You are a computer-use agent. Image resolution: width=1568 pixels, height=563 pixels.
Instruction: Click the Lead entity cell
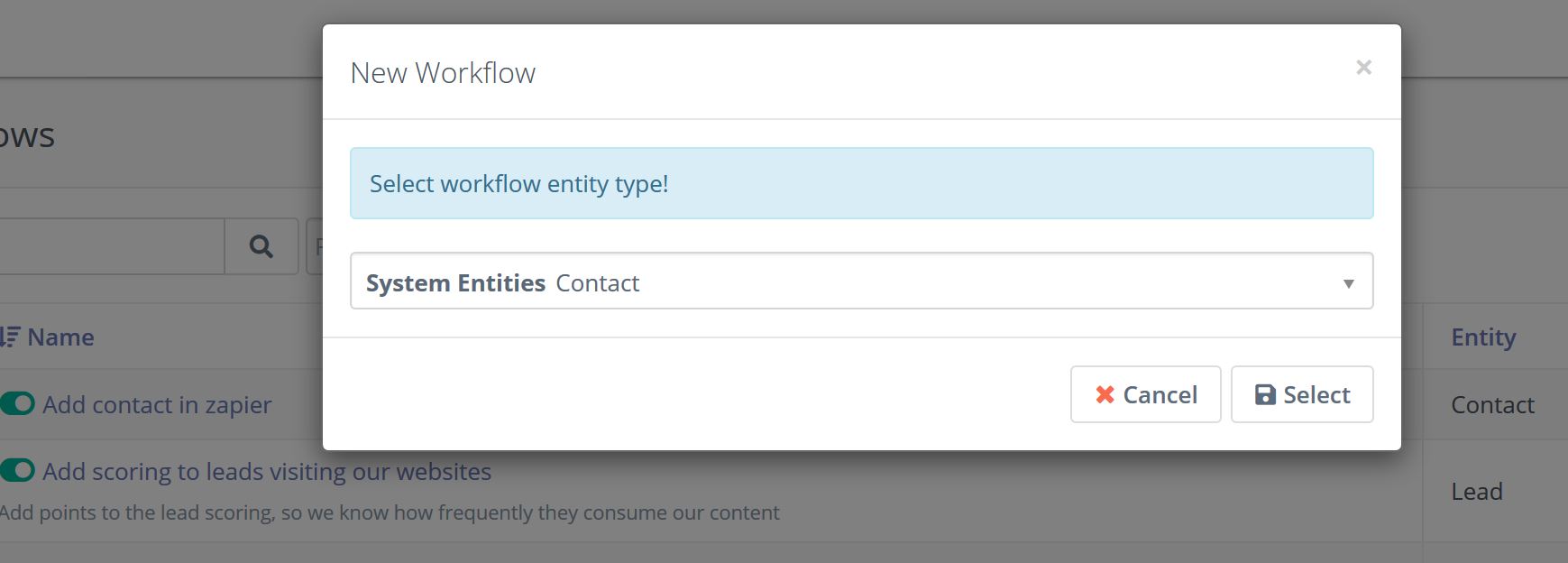(1476, 491)
